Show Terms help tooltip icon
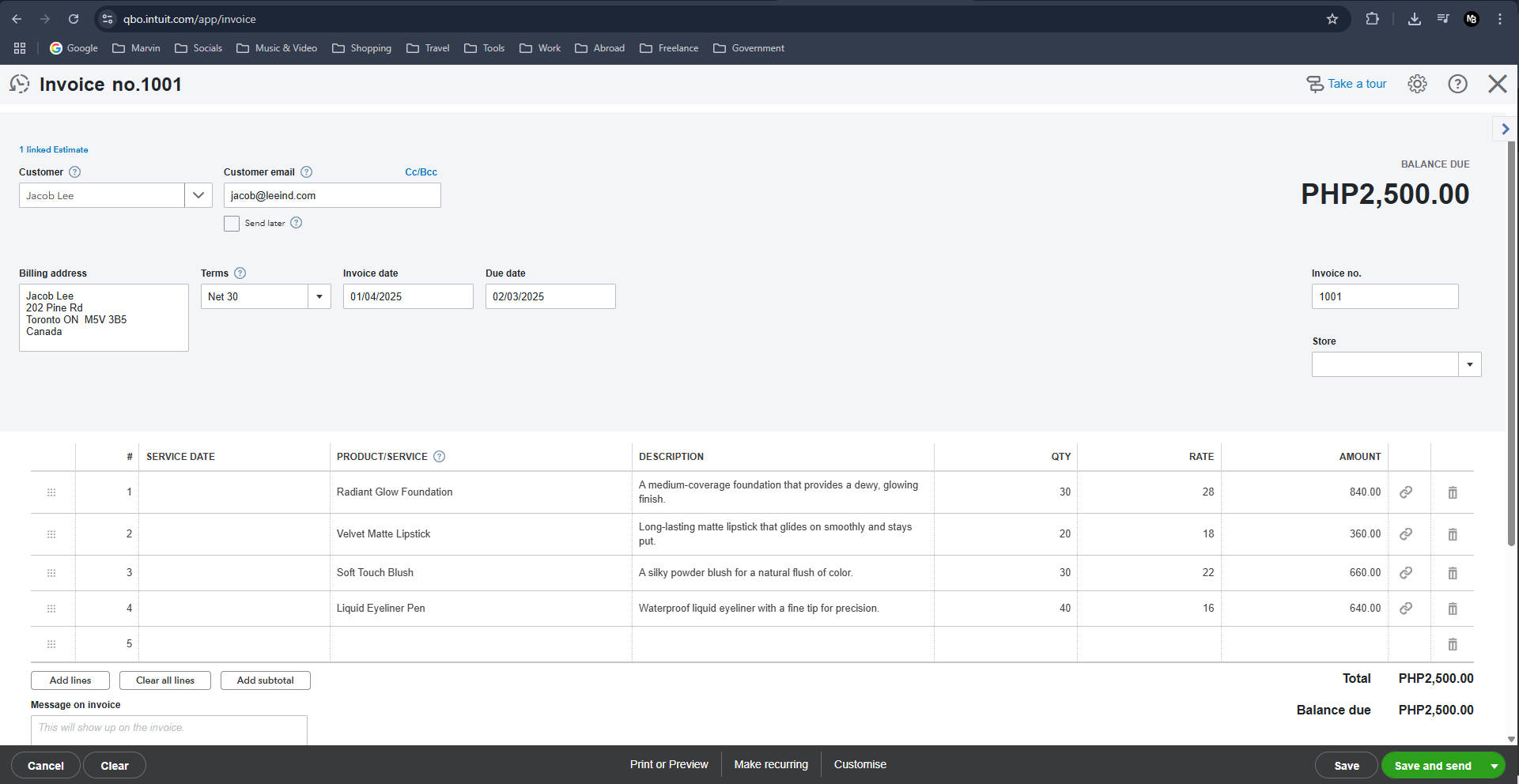The width and height of the screenshot is (1519, 784). [240, 273]
